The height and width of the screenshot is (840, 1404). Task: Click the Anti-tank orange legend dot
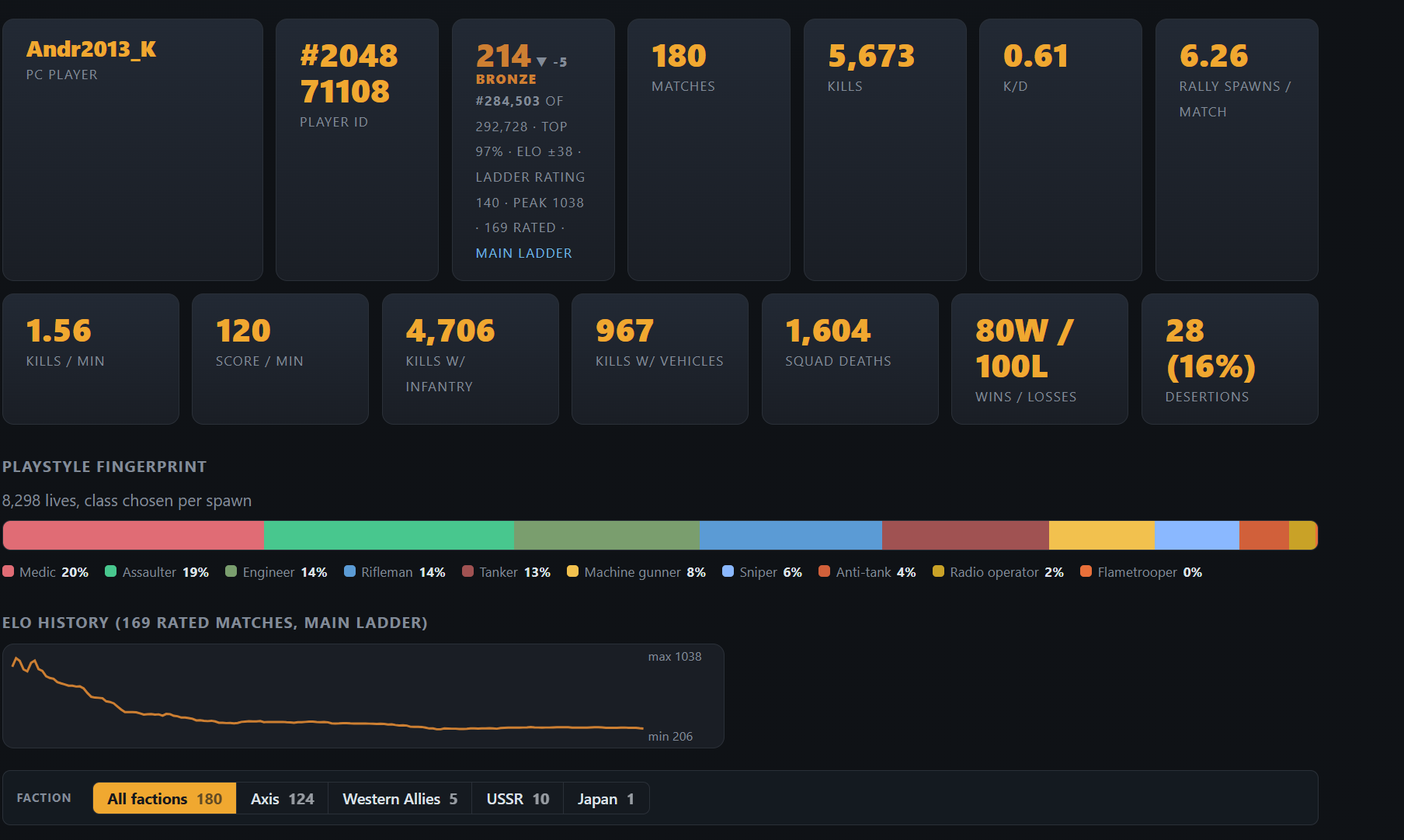[824, 571]
